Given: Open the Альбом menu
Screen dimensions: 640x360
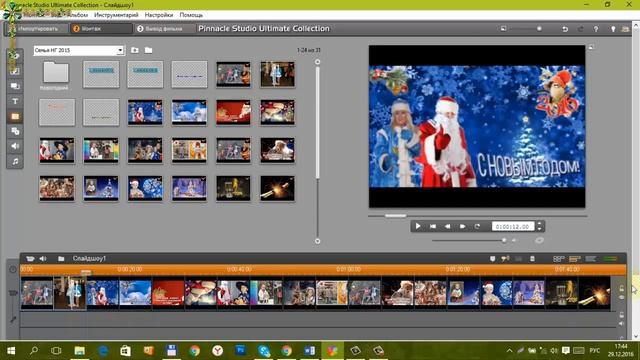Looking at the screenshot, I should pyautogui.click(x=78, y=15).
